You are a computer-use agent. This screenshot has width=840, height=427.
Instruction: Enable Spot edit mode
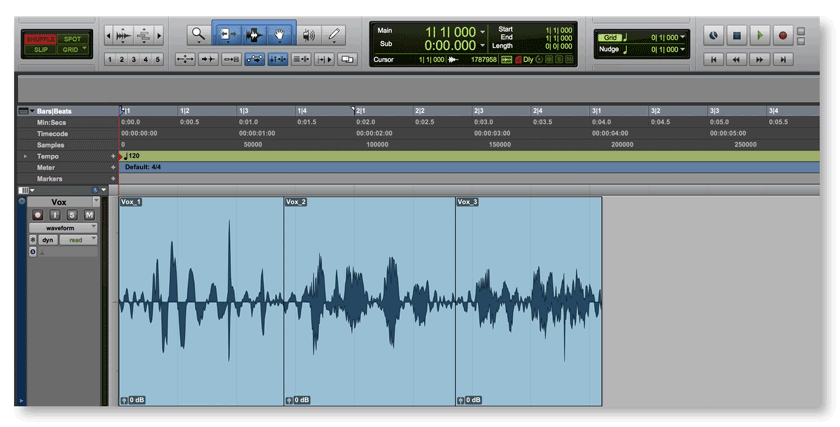[72, 39]
